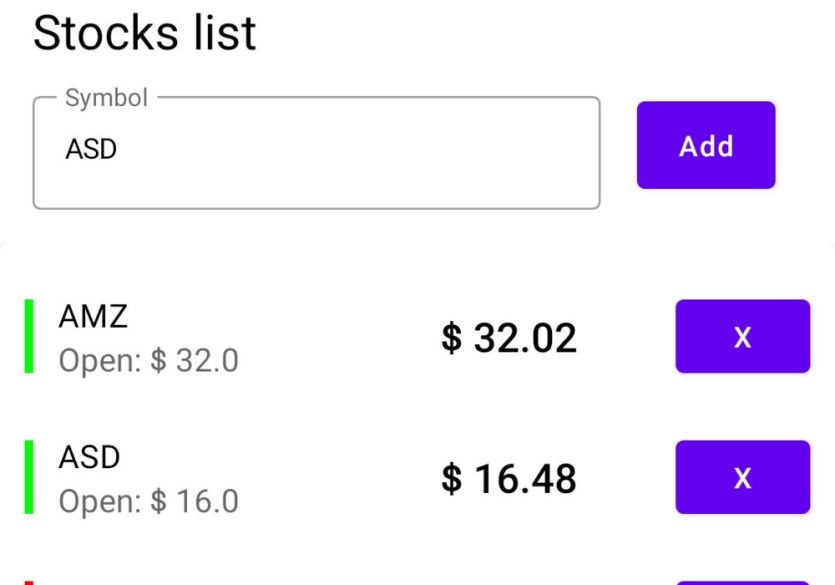Click the typed ASD text in Symbol field
The width and height of the screenshot is (835, 585).
point(91,150)
